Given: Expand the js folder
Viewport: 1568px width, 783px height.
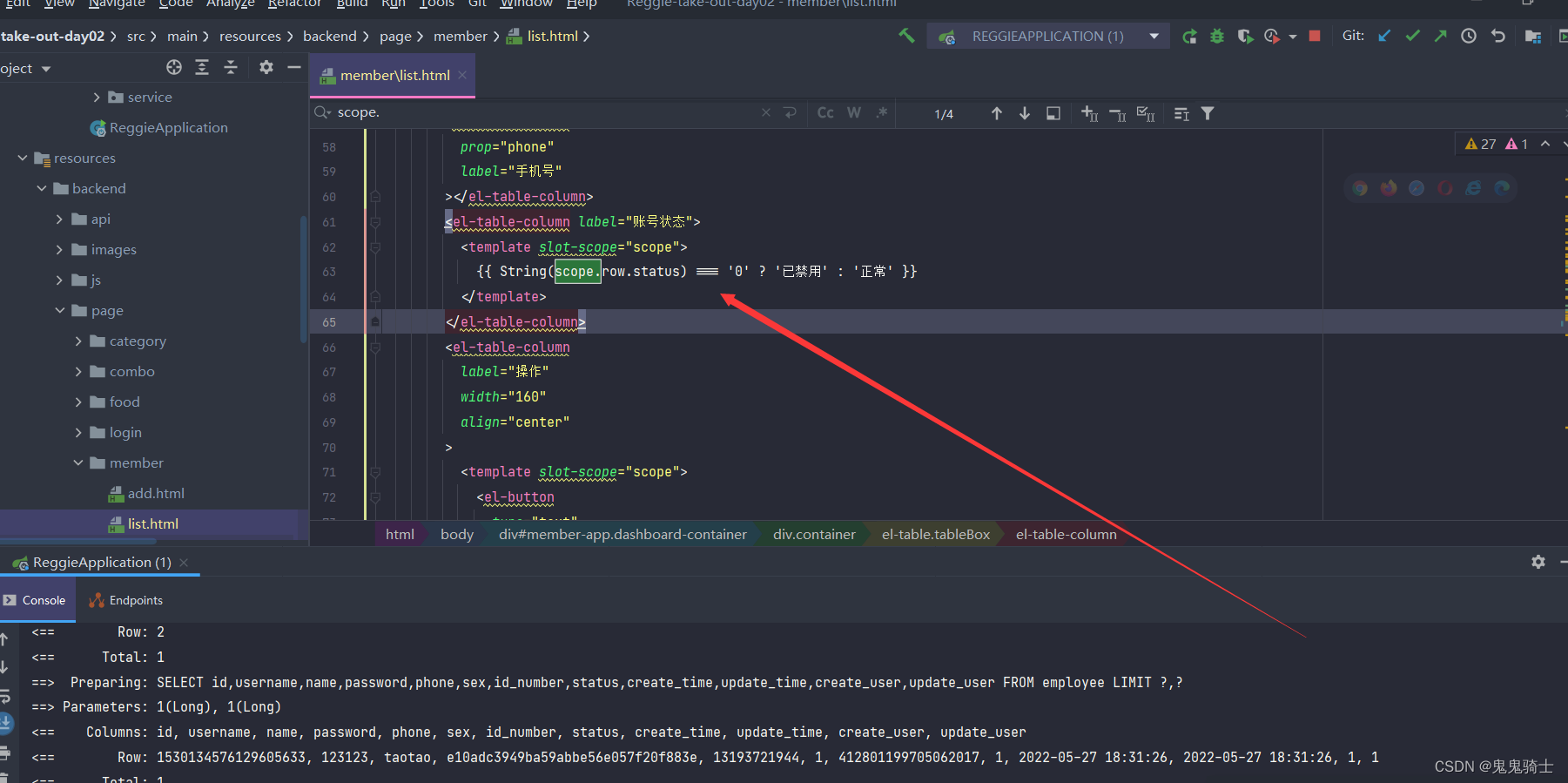Looking at the screenshot, I should click(59, 280).
